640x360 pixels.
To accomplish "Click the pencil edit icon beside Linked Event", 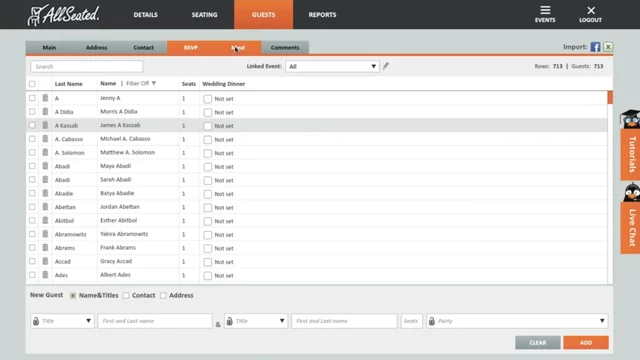I will click(386, 66).
